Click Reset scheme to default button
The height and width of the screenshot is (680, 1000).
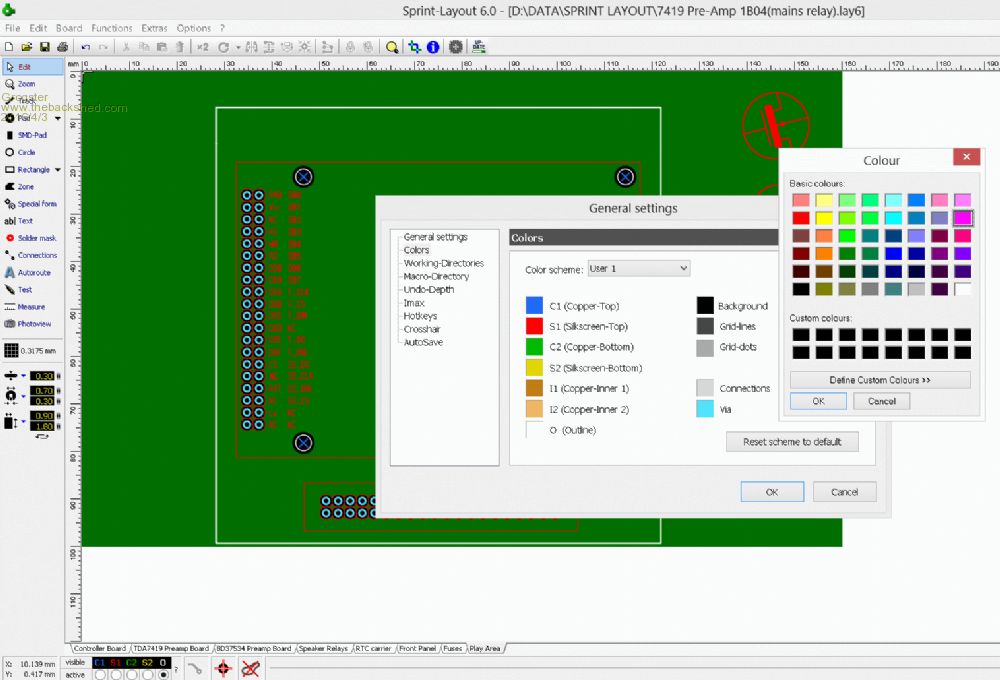coord(792,441)
